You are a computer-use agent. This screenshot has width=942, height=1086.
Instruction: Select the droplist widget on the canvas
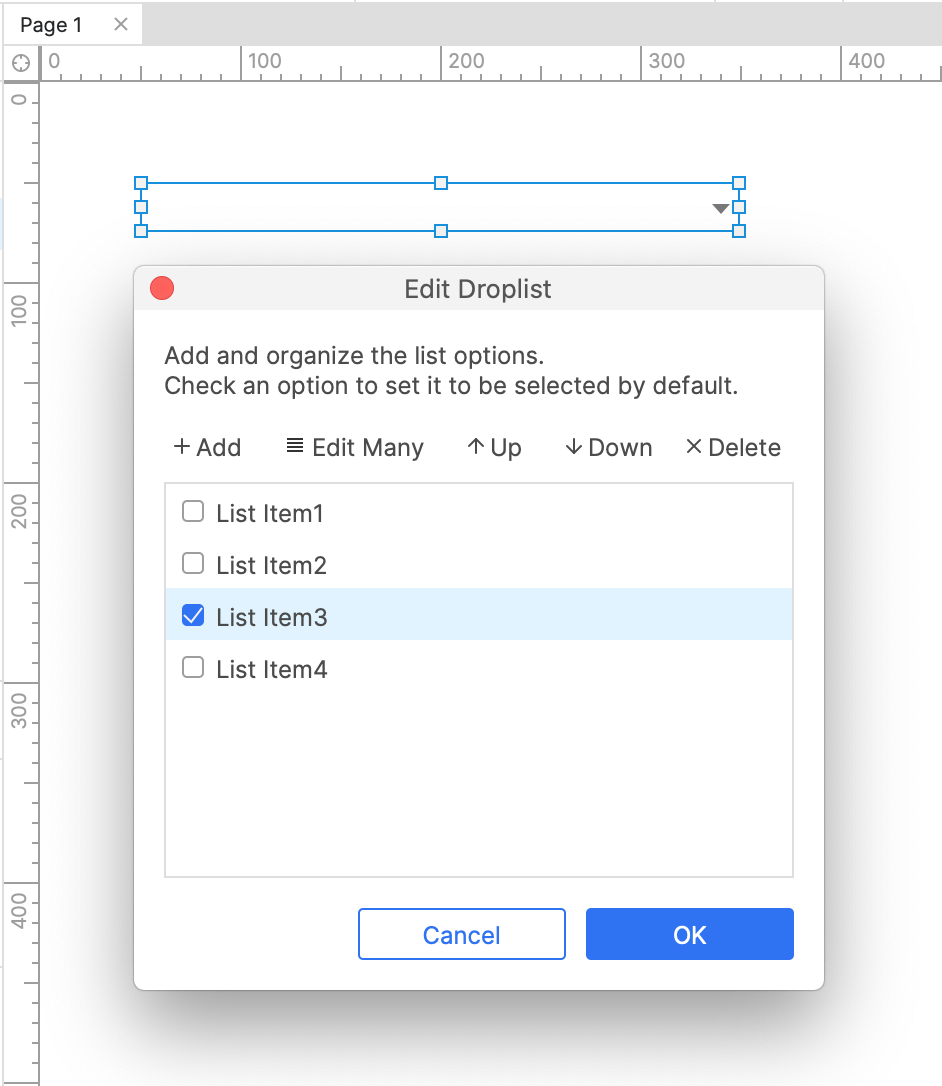(x=440, y=207)
